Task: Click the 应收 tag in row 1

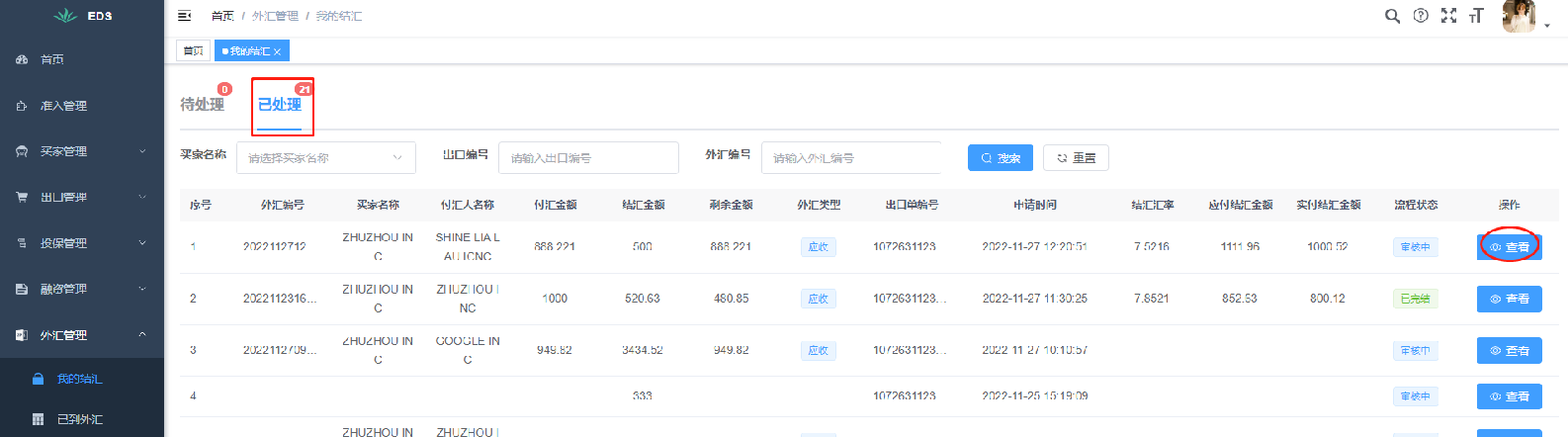Action: pyautogui.click(x=819, y=247)
